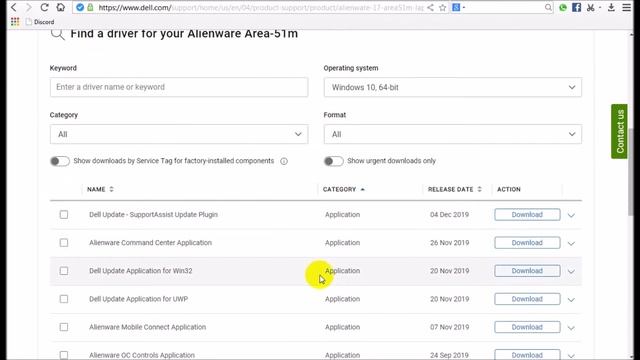Image resolution: width=640 pixels, height=360 pixels.
Task: Open the browser hamburger menu
Action: tap(627, 7)
